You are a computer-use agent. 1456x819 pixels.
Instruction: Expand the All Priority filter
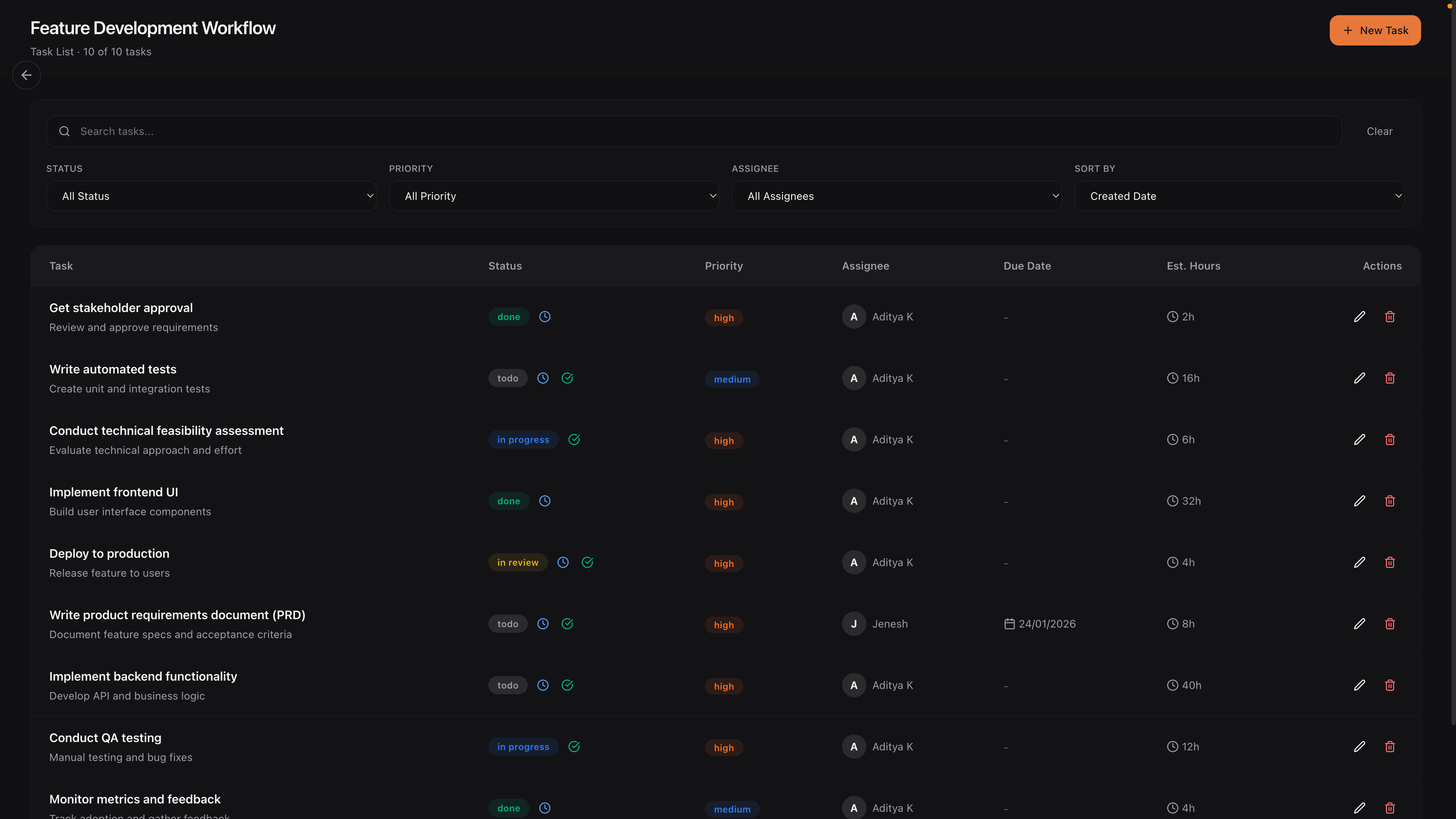(x=553, y=196)
